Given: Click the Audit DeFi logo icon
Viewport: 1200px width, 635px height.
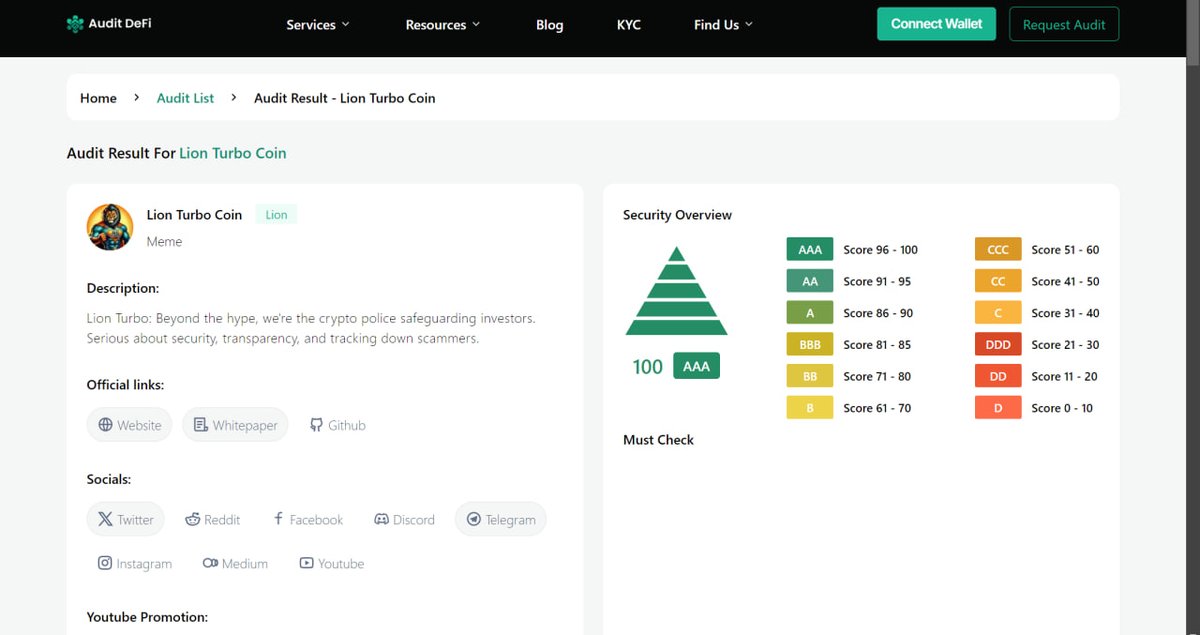Looking at the screenshot, I should coord(74,22).
